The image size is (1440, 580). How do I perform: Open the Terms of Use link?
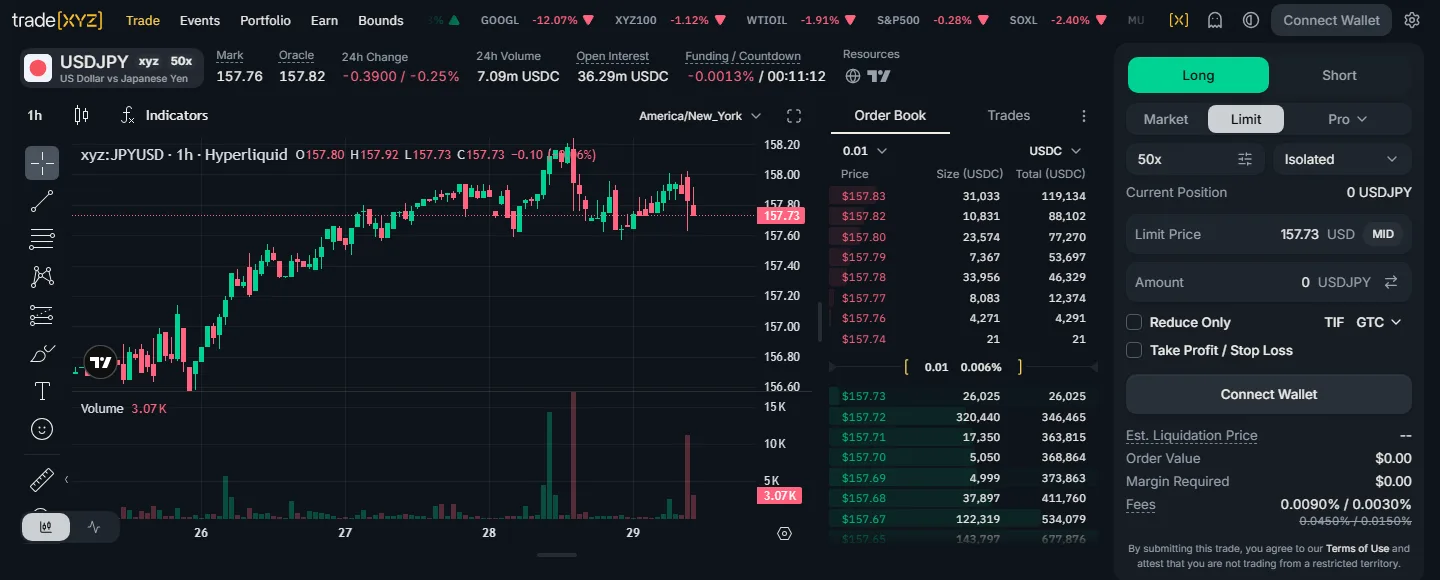1357,548
